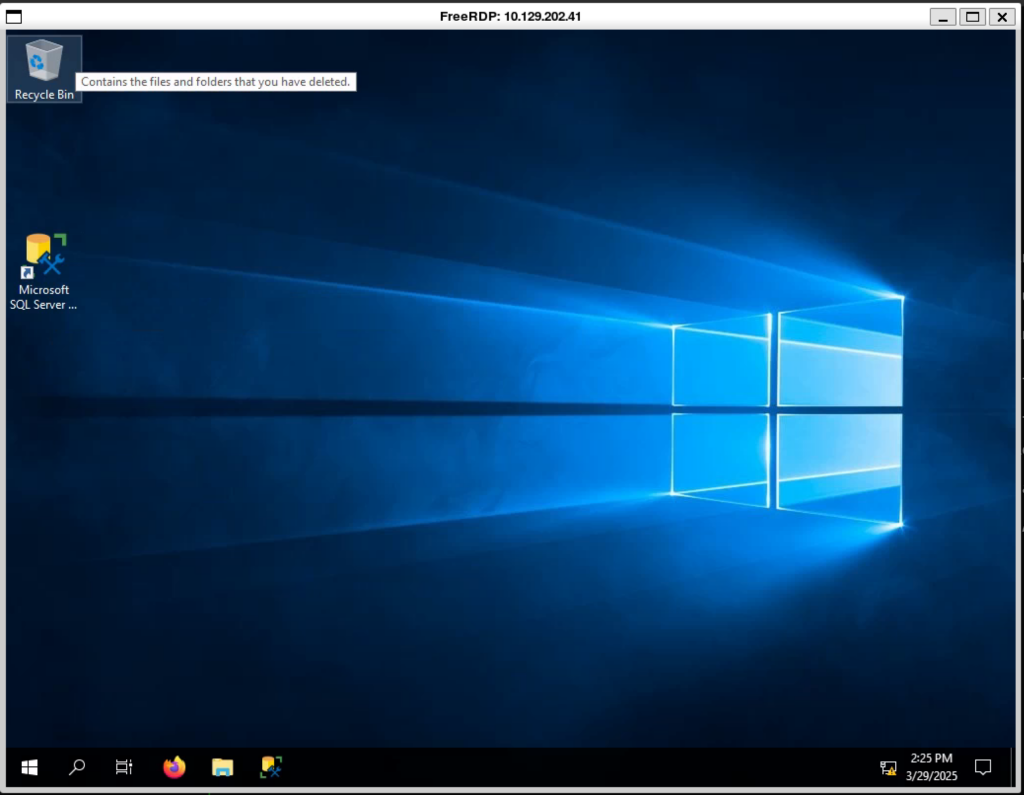The height and width of the screenshot is (795, 1024).
Task: Close the FreeRDP remote session window
Action: tap(1001, 16)
